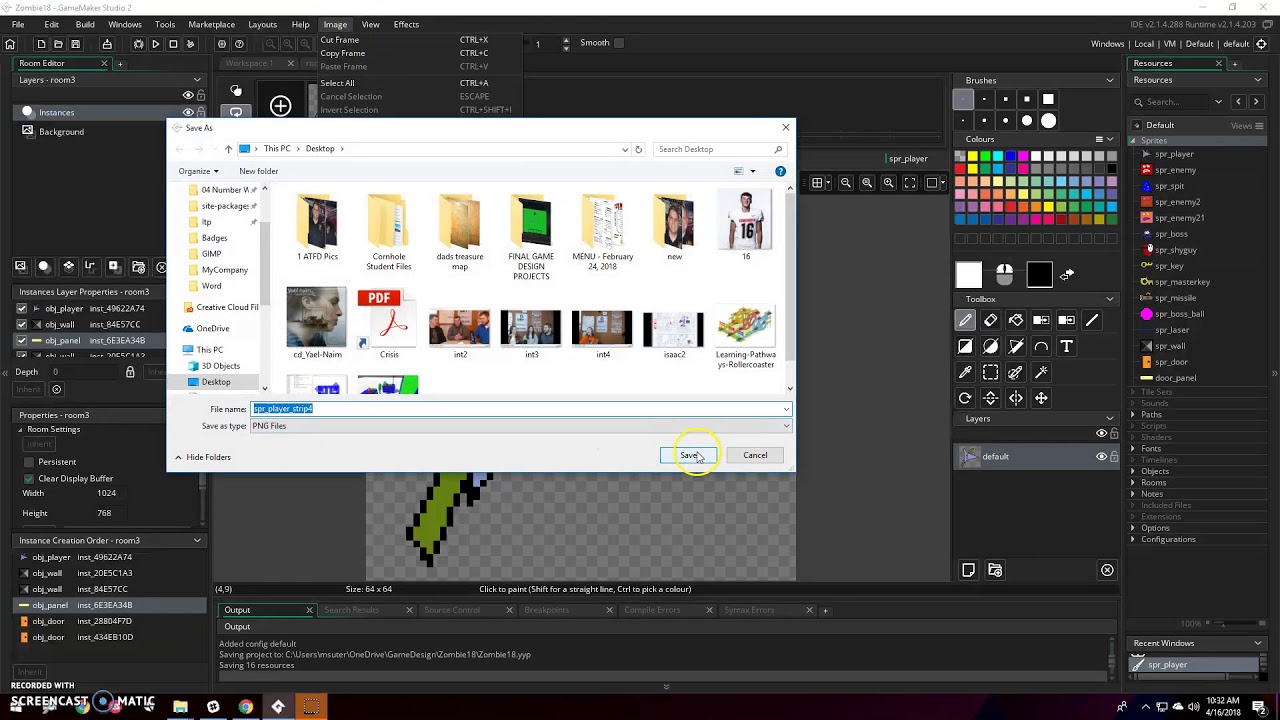Image resolution: width=1280 pixels, height=720 pixels.
Task: Select the Ellipse tool in Toolbox
Action: [990, 346]
